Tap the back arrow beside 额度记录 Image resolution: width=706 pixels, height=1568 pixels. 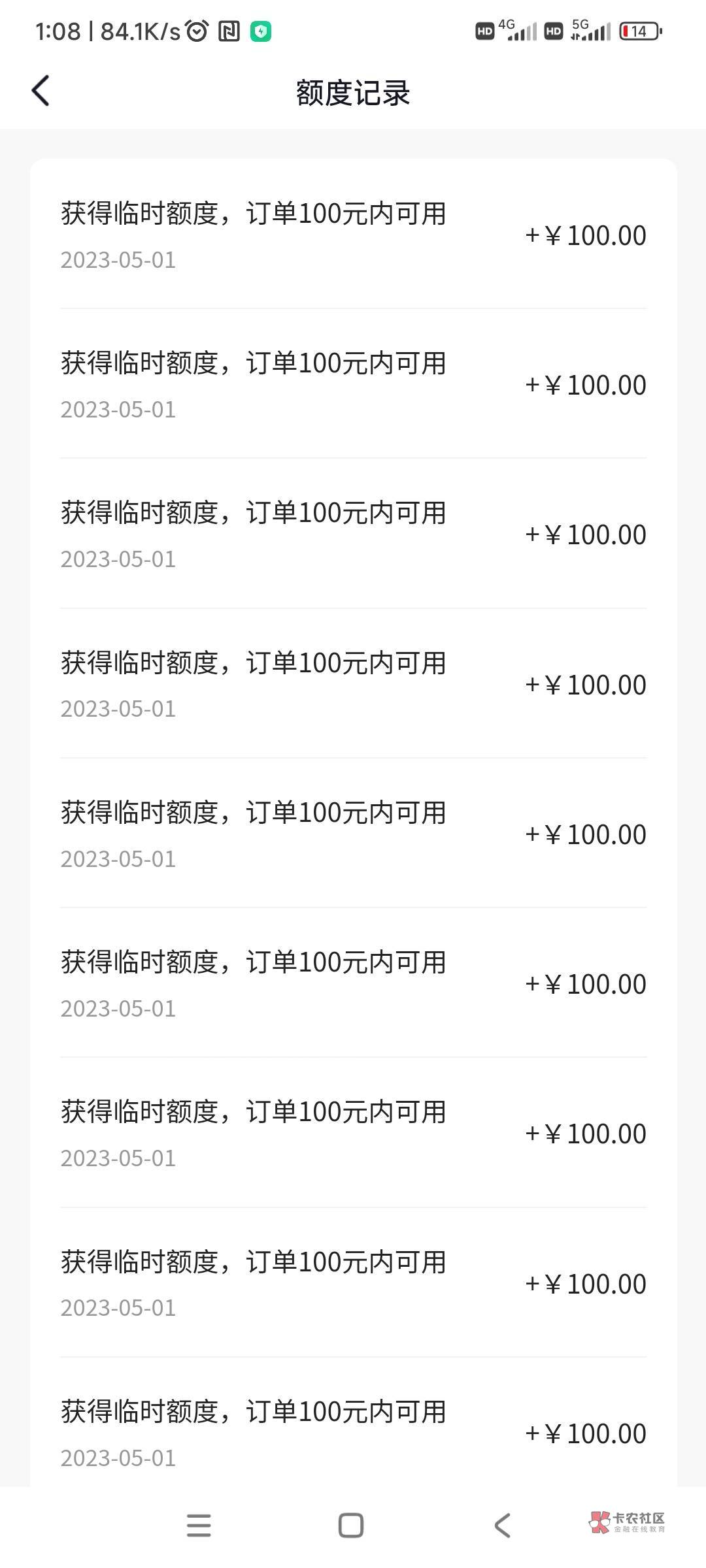pyautogui.click(x=41, y=91)
